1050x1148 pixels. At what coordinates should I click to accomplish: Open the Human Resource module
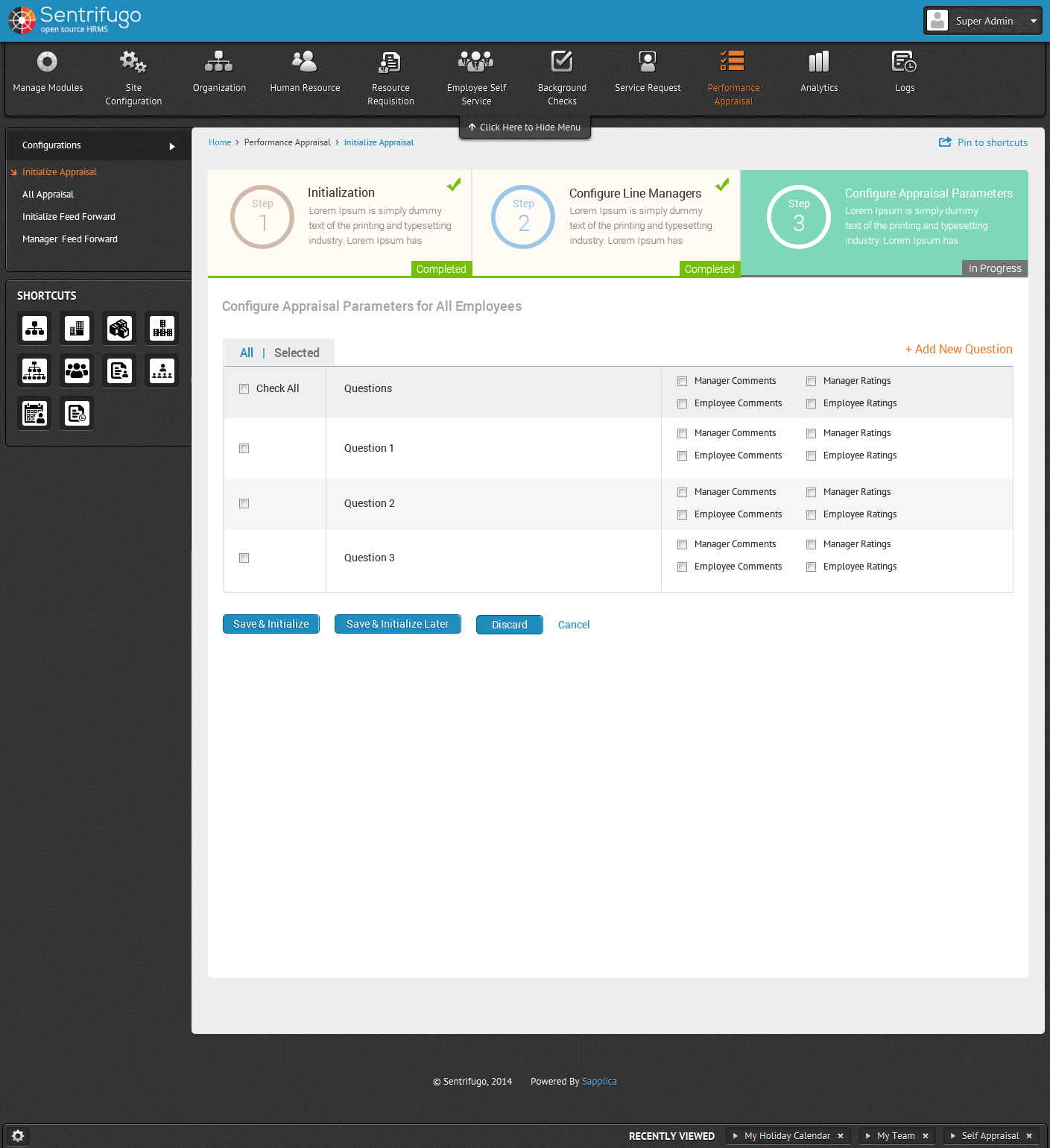coord(305,72)
